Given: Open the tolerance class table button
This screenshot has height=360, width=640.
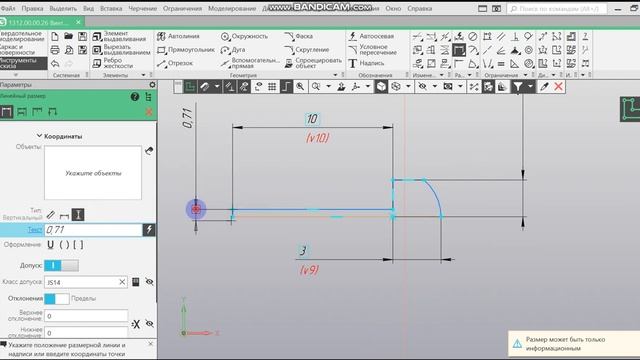Looking at the screenshot, I should (136, 282).
